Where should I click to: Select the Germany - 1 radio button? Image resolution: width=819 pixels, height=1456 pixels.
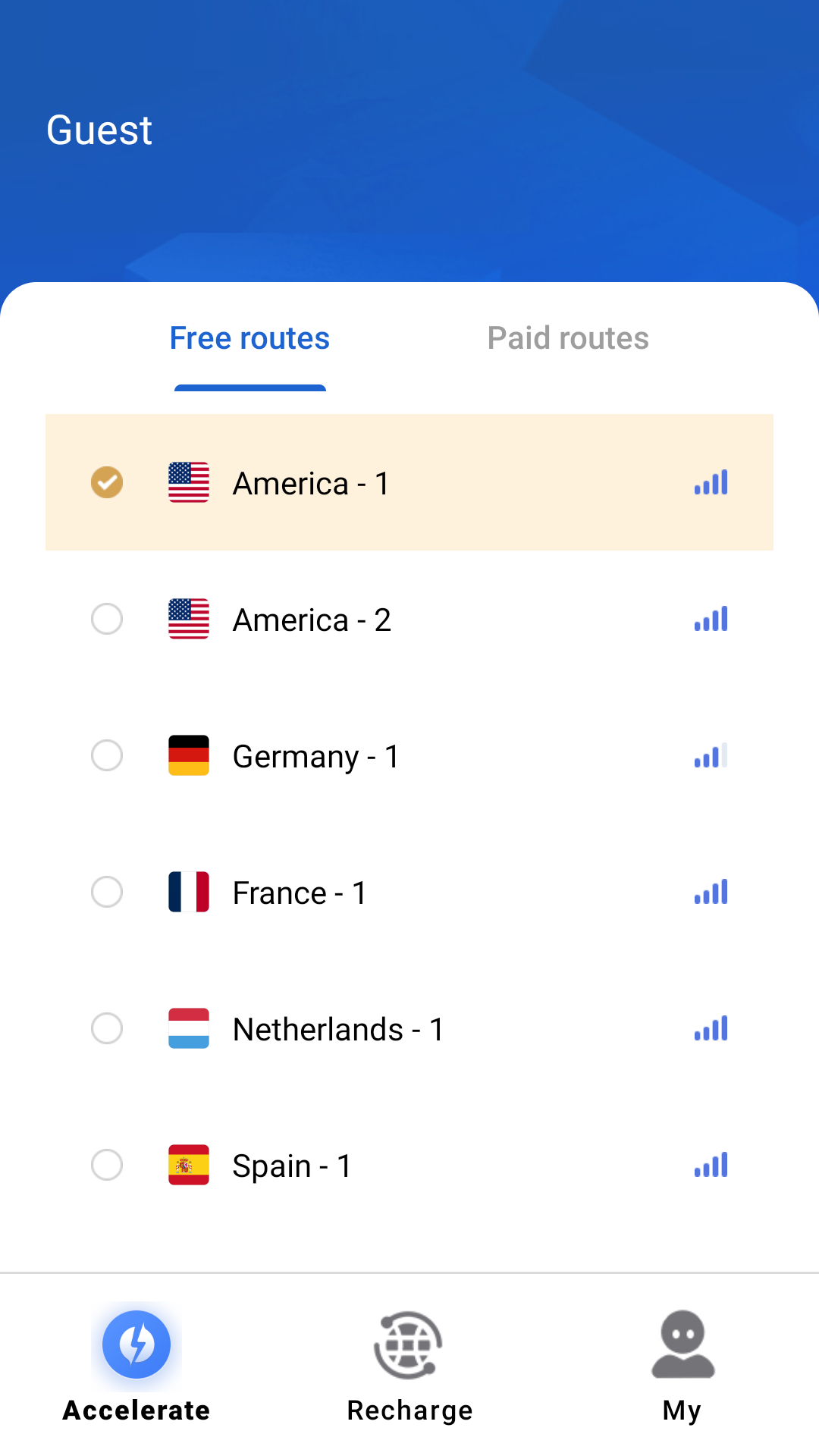click(x=107, y=755)
